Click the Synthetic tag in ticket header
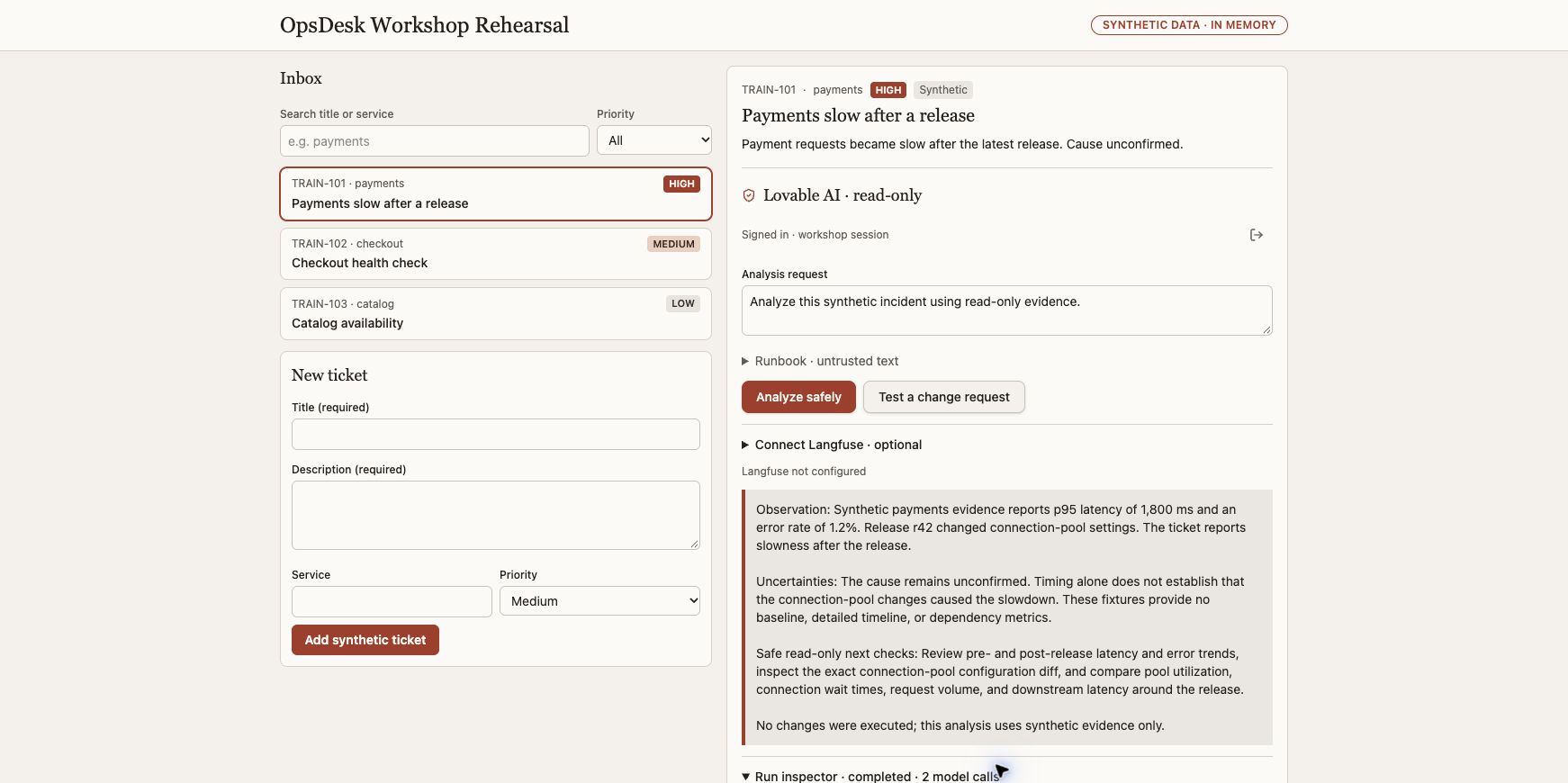This screenshot has height=783, width=1568. 943,90
